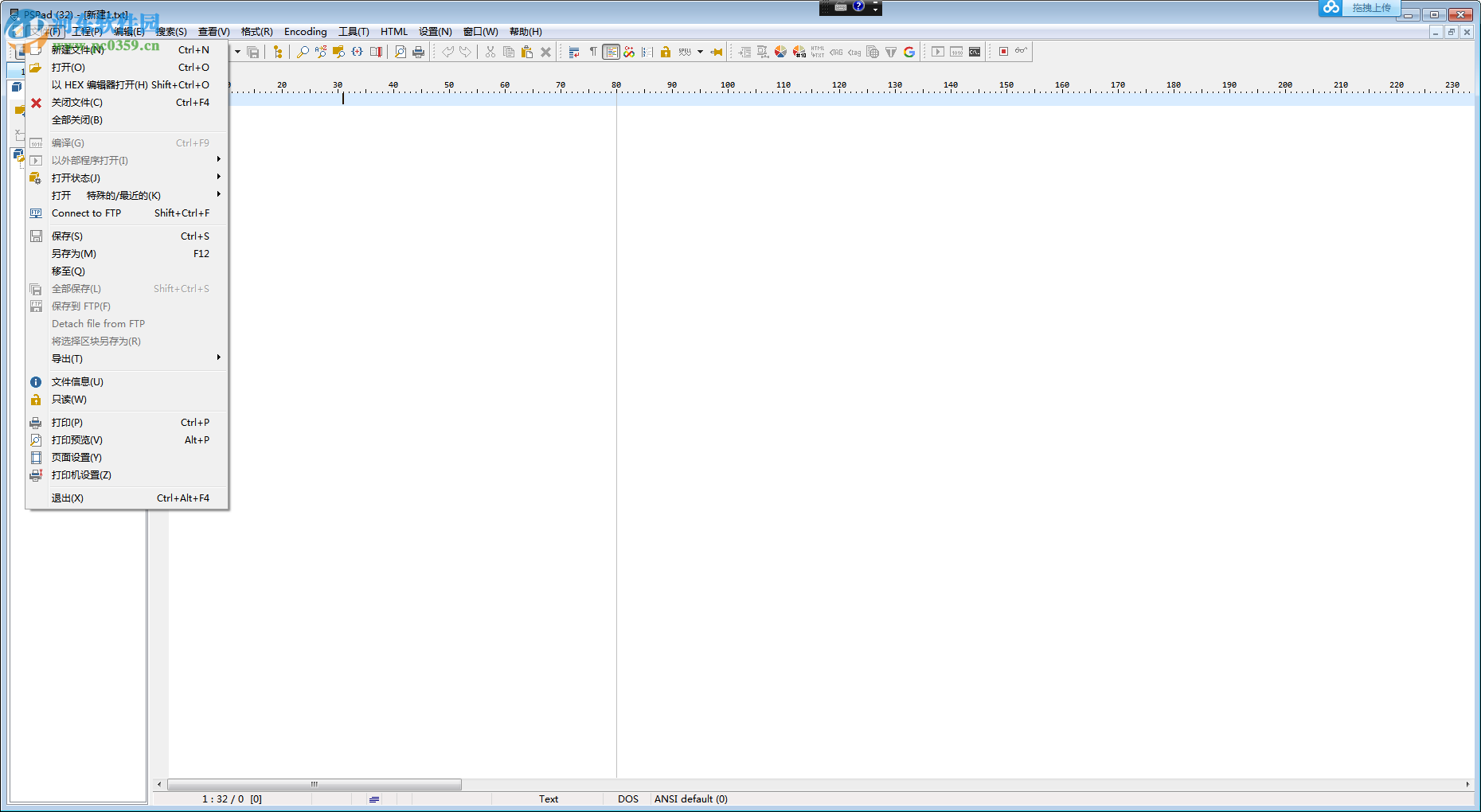The image size is (1481, 812).
Task: Open the color pie picker icon
Action: [x=781, y=53]
